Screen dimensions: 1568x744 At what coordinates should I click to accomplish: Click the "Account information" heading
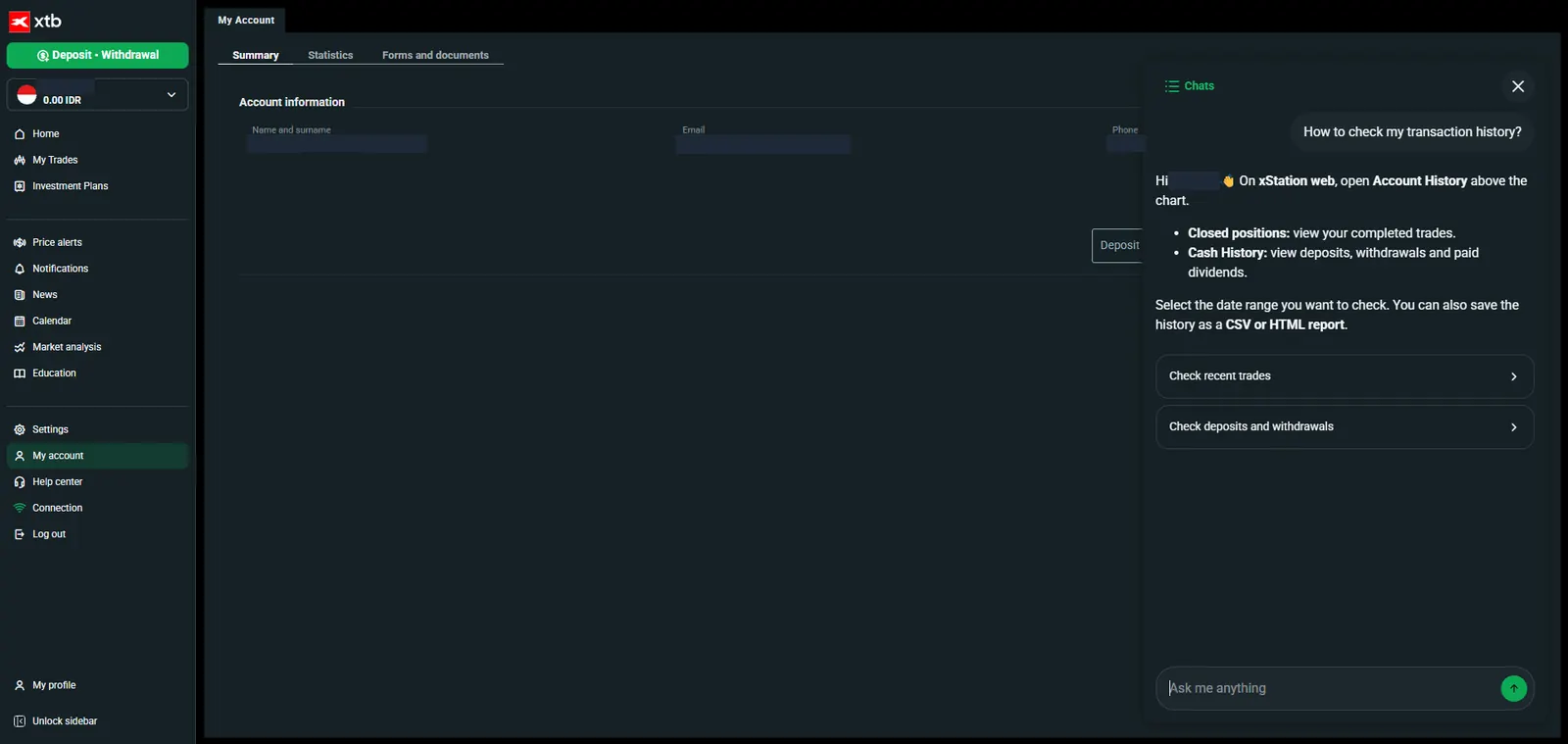pyautogui.click(x=292, y=103)
